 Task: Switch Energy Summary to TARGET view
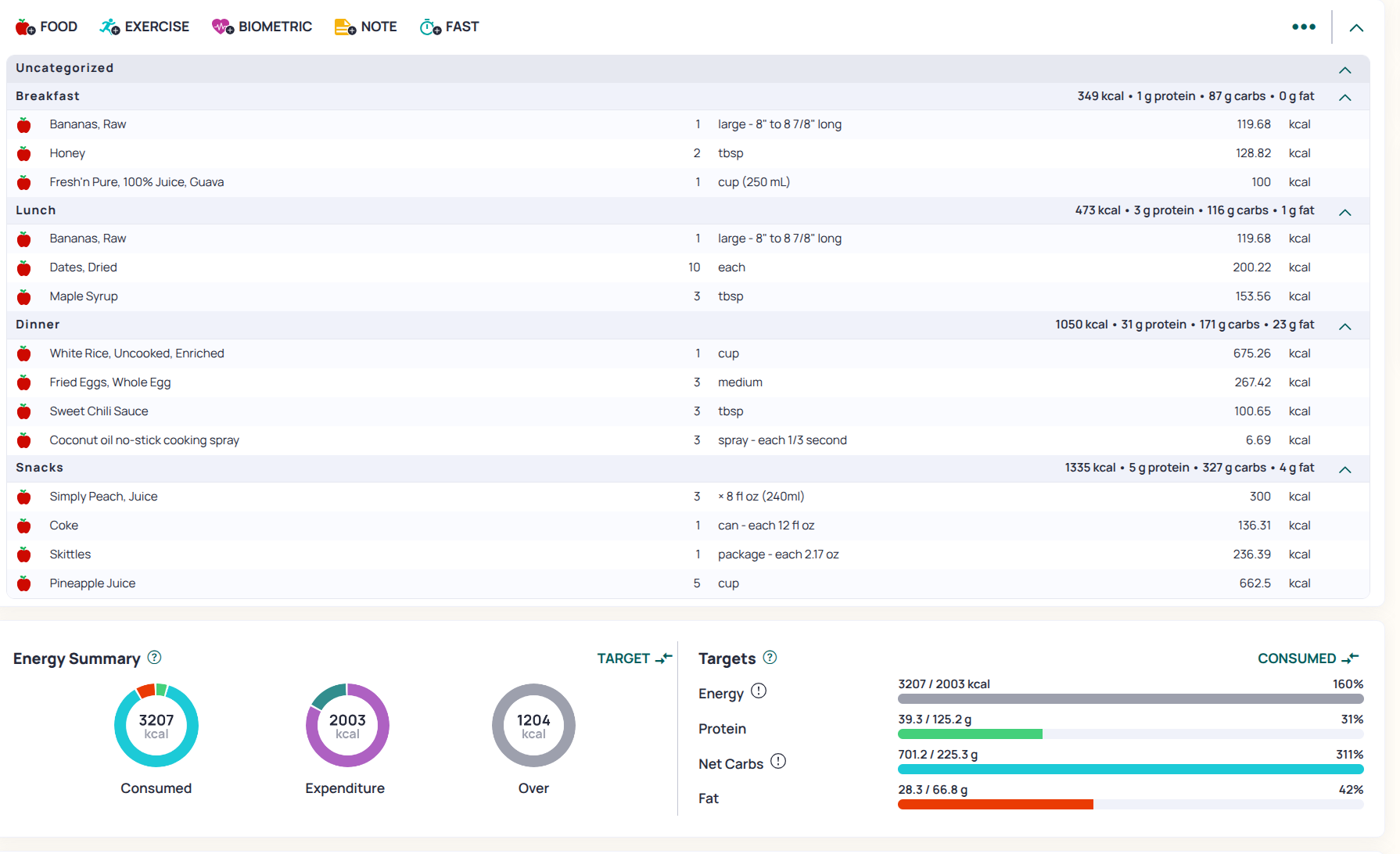point(634,658)
